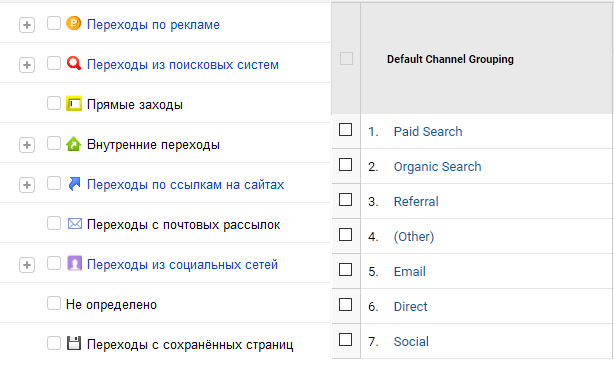Click the Внутренние переходы label

[x=153, y=145]
